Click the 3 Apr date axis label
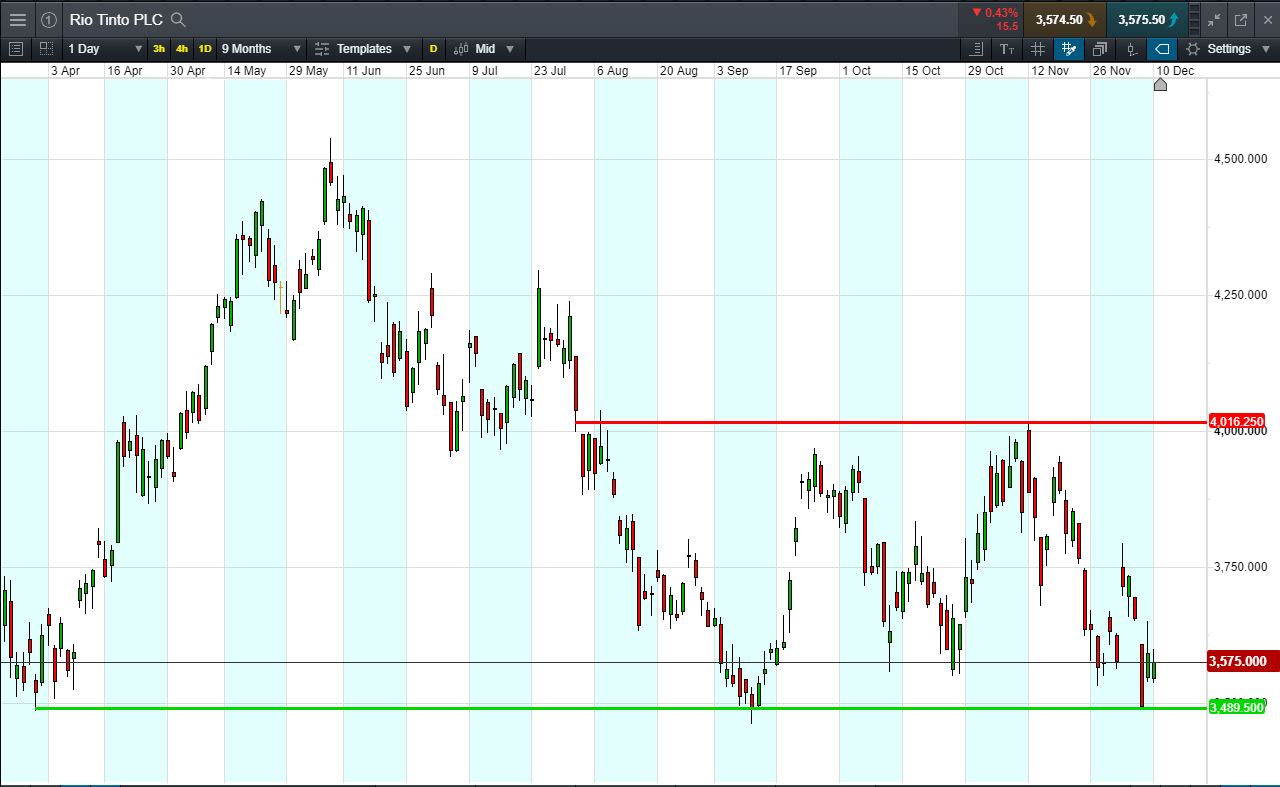Viewport: 1280px width, 787px height. click(65, 71)
